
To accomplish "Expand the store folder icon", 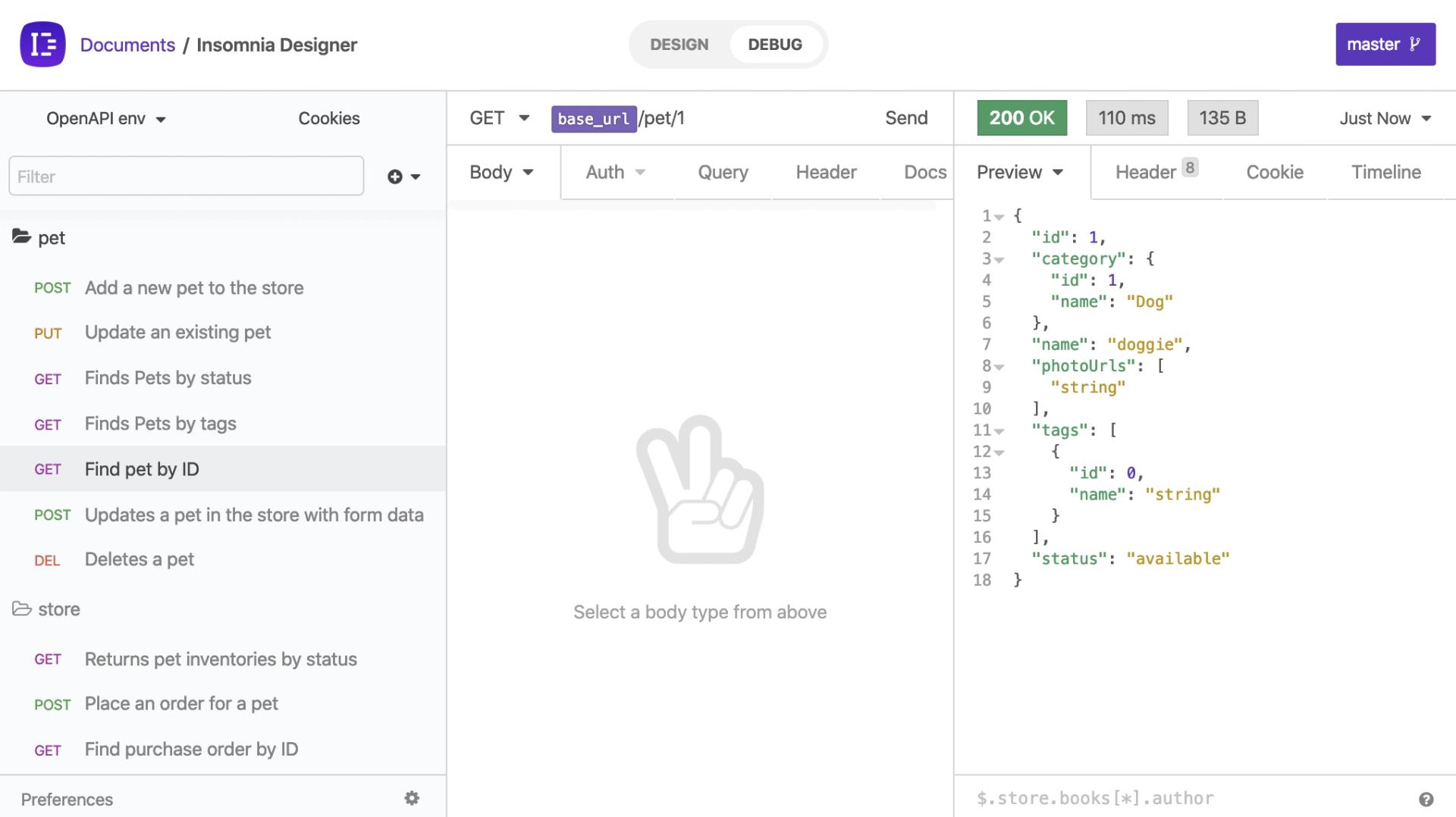I will point(21,609).
